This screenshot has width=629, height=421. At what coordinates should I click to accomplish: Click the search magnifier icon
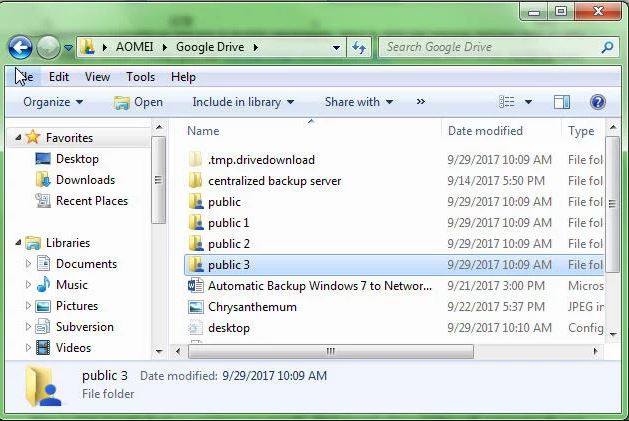[x=608, y=47]
